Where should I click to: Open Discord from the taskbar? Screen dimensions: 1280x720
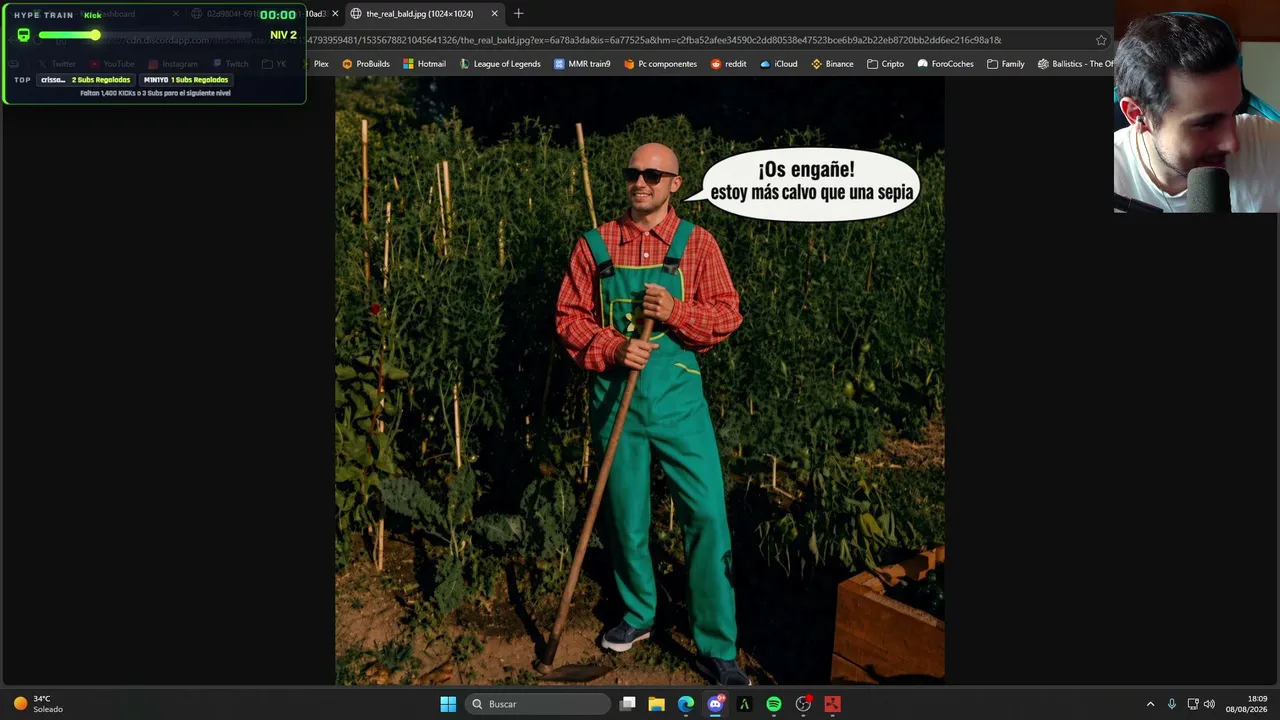[715, 704]
